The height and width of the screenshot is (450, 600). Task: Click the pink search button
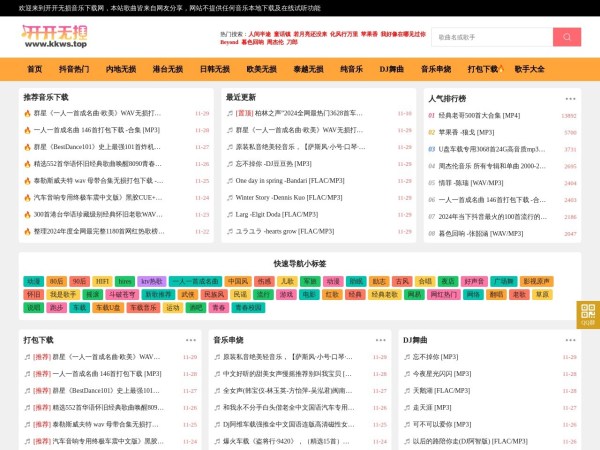click(x=566, y=37)
